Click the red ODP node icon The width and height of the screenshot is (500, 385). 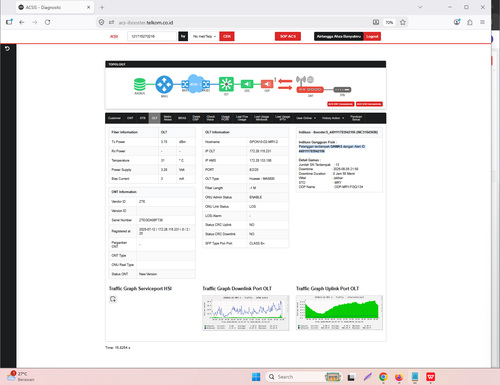click(x=267, y=84)
